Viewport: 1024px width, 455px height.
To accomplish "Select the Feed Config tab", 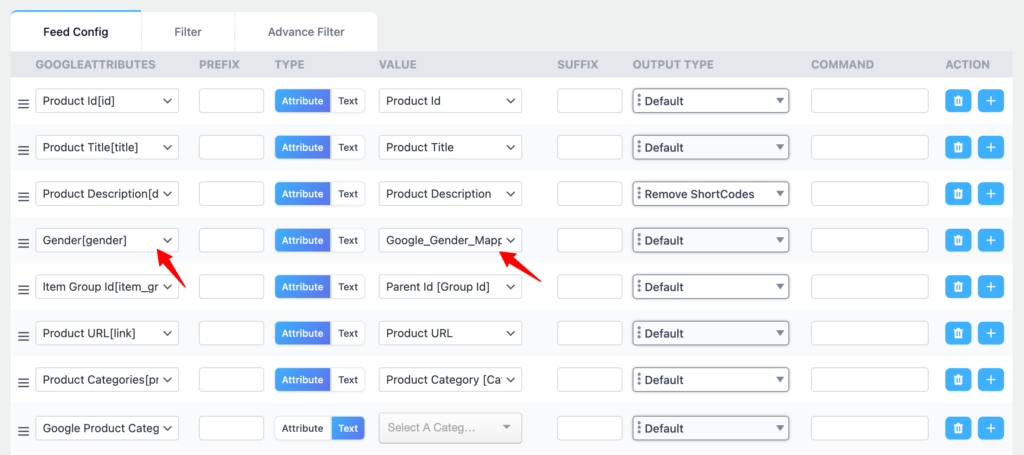I will pyautogui.click(x=76, y=32).
